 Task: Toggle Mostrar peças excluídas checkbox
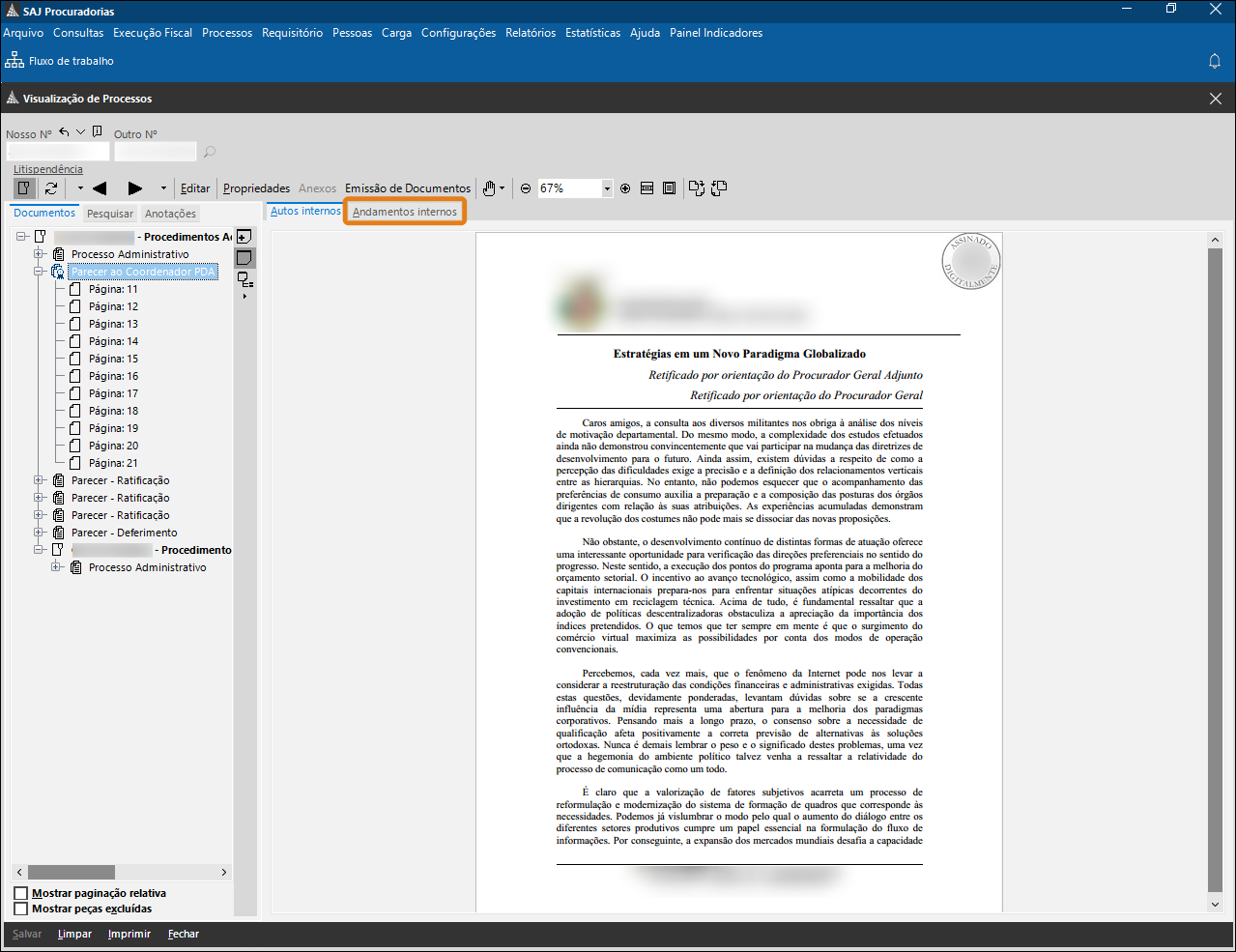(20, 909)
